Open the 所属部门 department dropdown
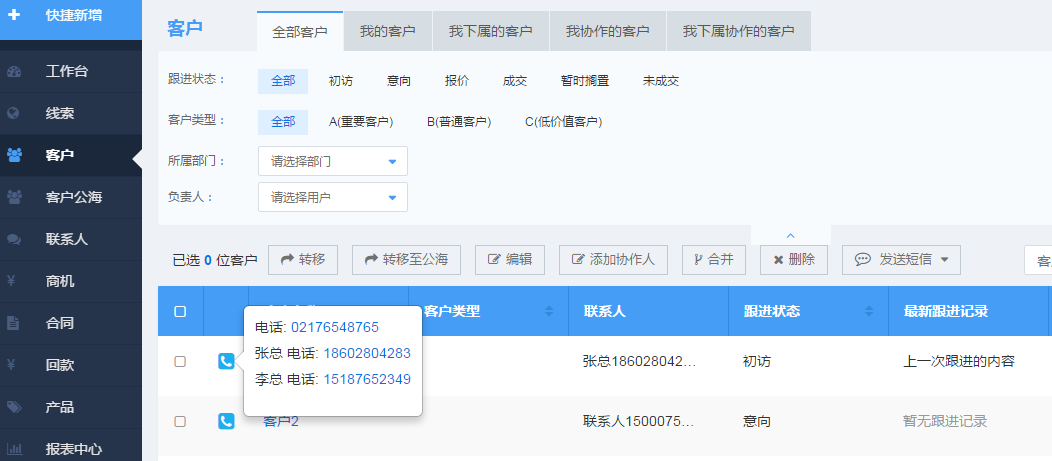Image resolution: width=1052 pixels, height=461 pixels. point(333,161)
